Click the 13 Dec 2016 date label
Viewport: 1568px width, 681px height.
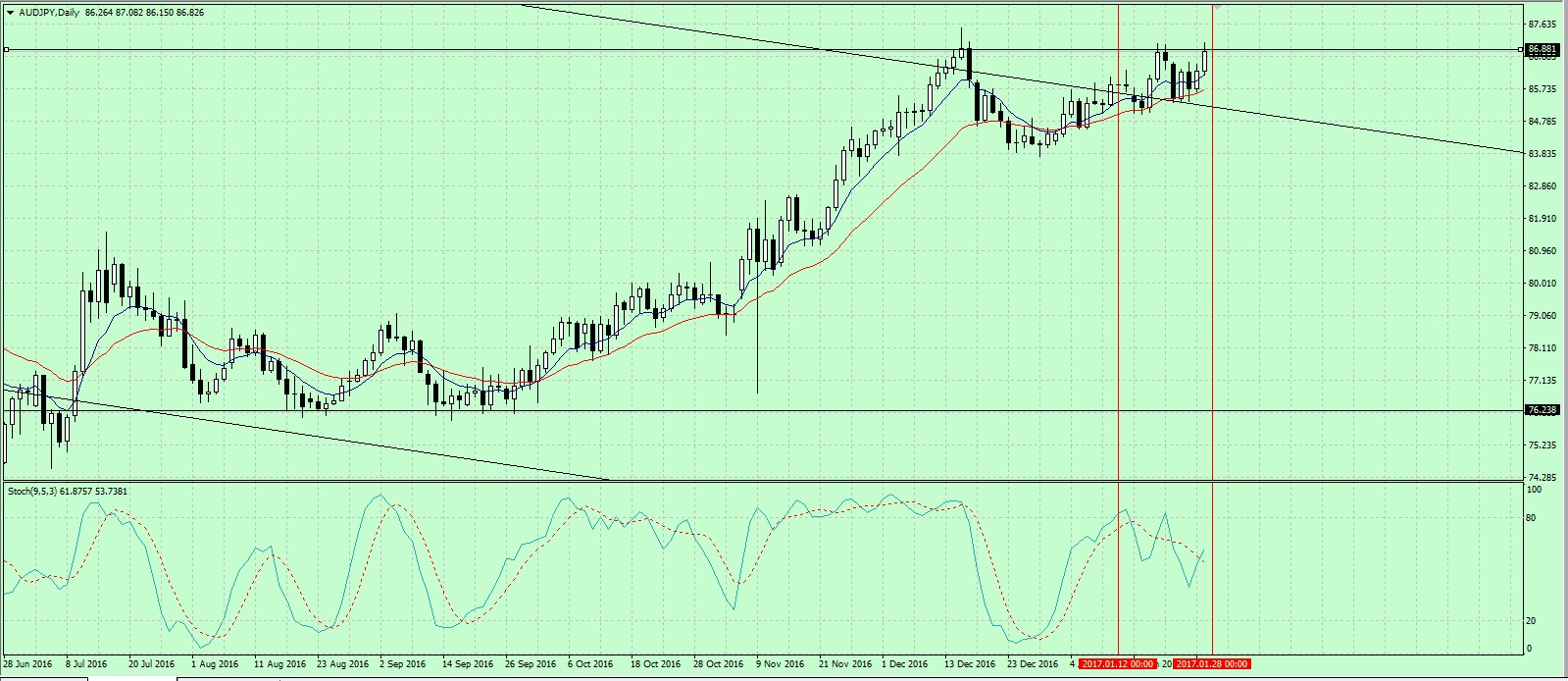970,664
